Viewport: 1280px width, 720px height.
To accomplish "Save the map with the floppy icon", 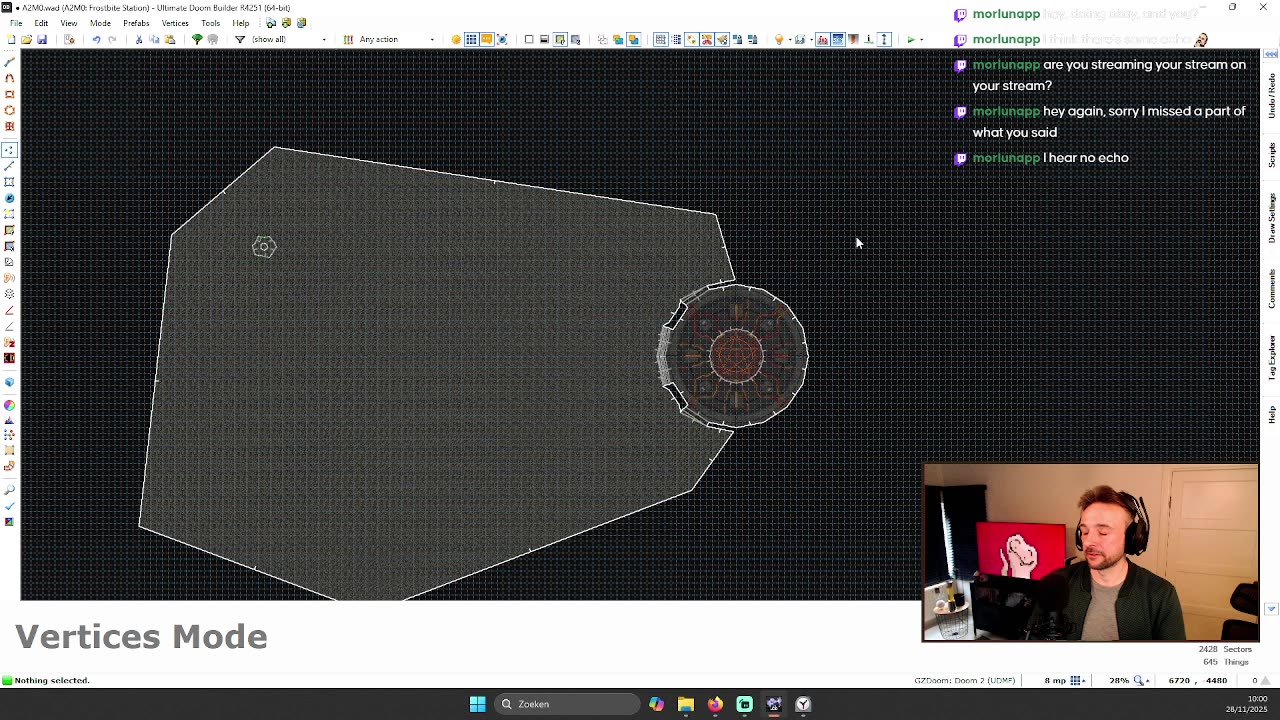I will pos(42,39).
